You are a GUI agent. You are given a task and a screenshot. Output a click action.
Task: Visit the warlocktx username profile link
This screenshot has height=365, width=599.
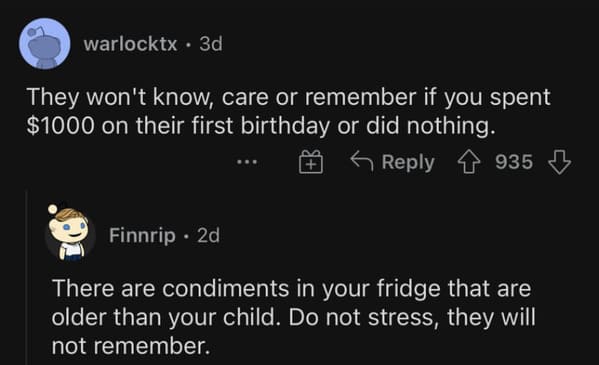[131, 44]
